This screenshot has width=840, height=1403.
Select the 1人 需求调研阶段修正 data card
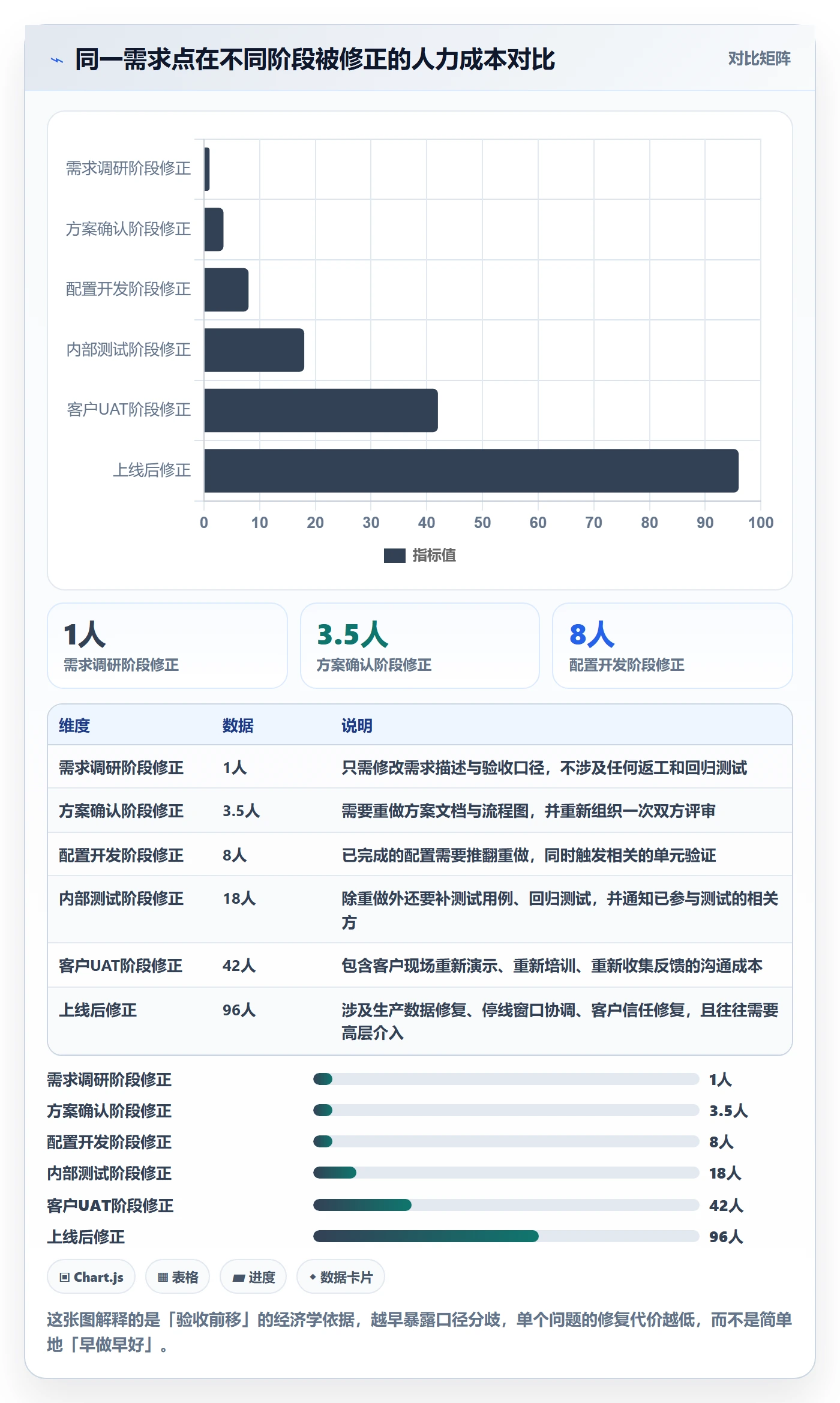point(167,646)
